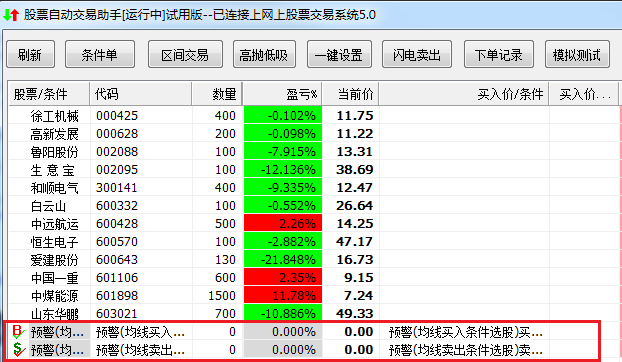Click the red 11.78% profit cell
The image size is (622, 362).
[283, 295]
